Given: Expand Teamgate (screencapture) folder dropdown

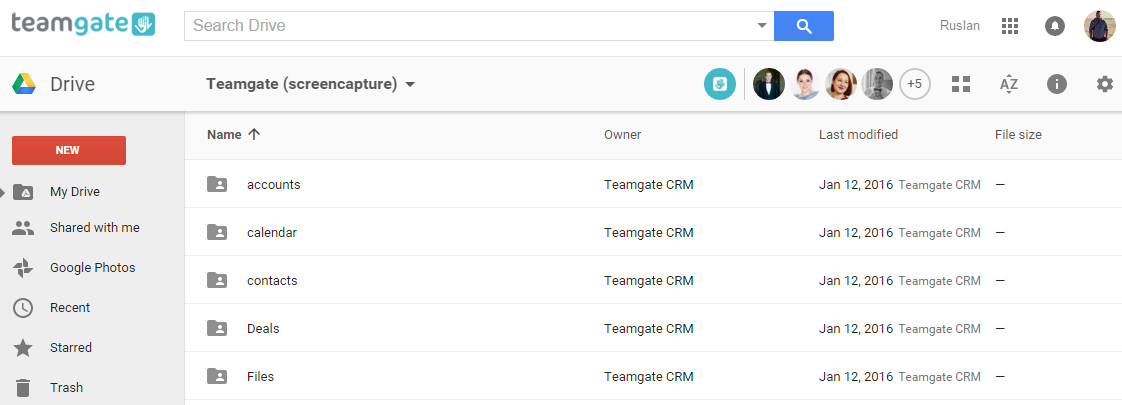Looking at the screenshot, I should (x=410, y=84).
